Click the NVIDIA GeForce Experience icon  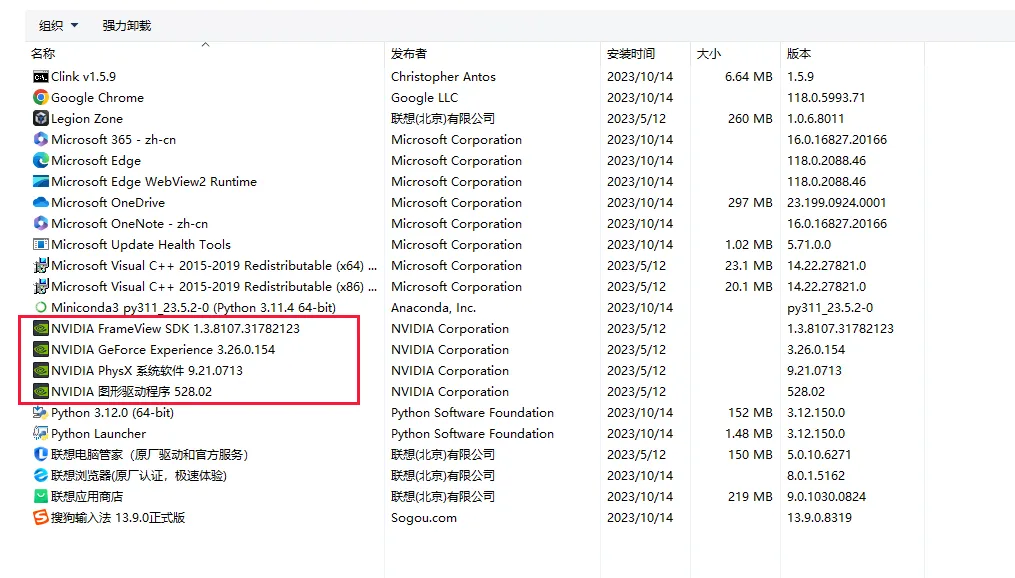click(x=41, y=349)
